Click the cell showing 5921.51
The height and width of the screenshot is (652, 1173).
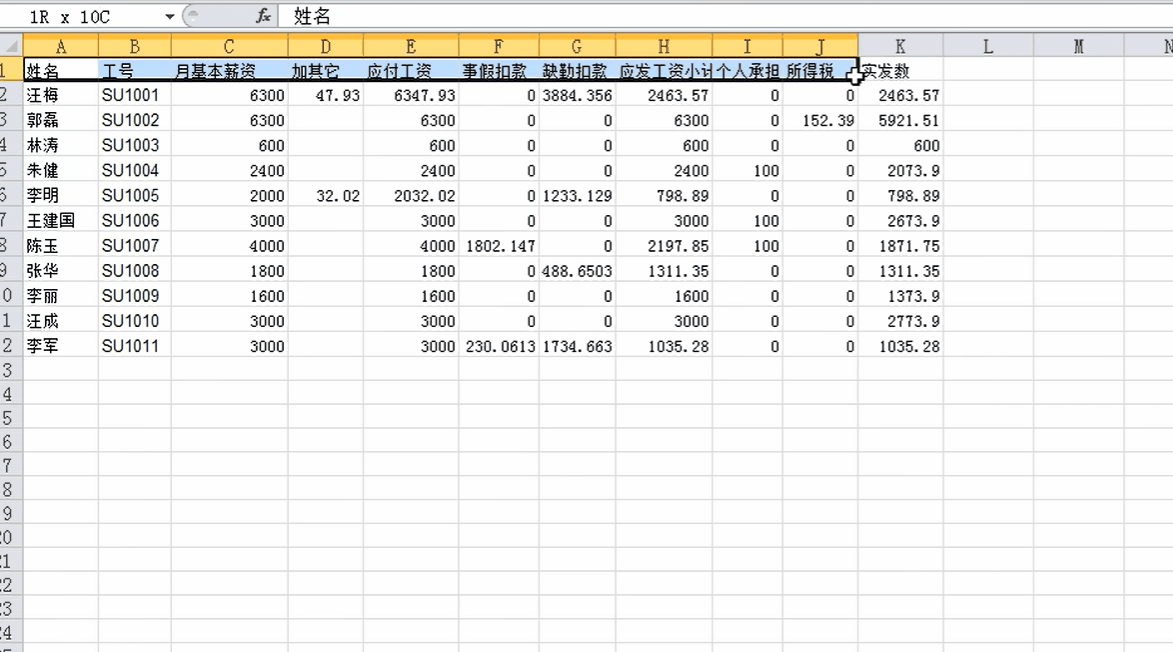(x=900, y=121)
